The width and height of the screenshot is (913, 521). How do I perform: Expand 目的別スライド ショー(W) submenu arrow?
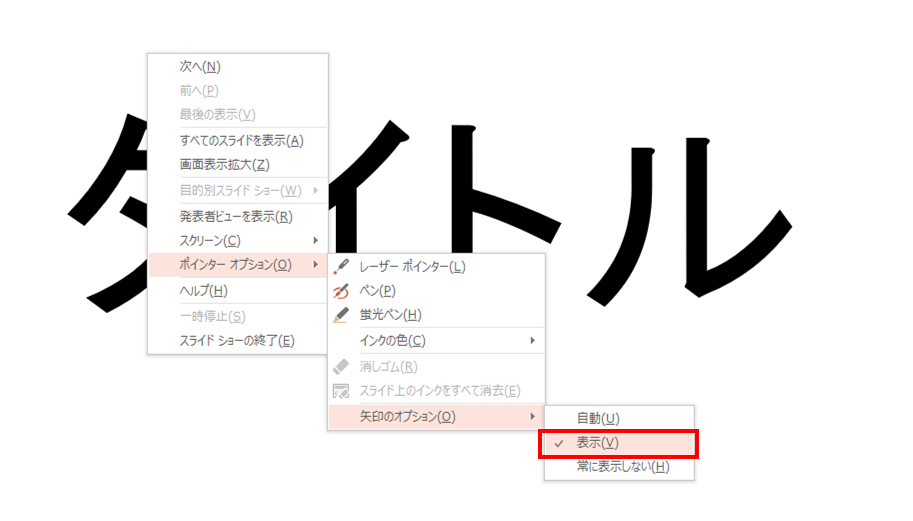316,190
